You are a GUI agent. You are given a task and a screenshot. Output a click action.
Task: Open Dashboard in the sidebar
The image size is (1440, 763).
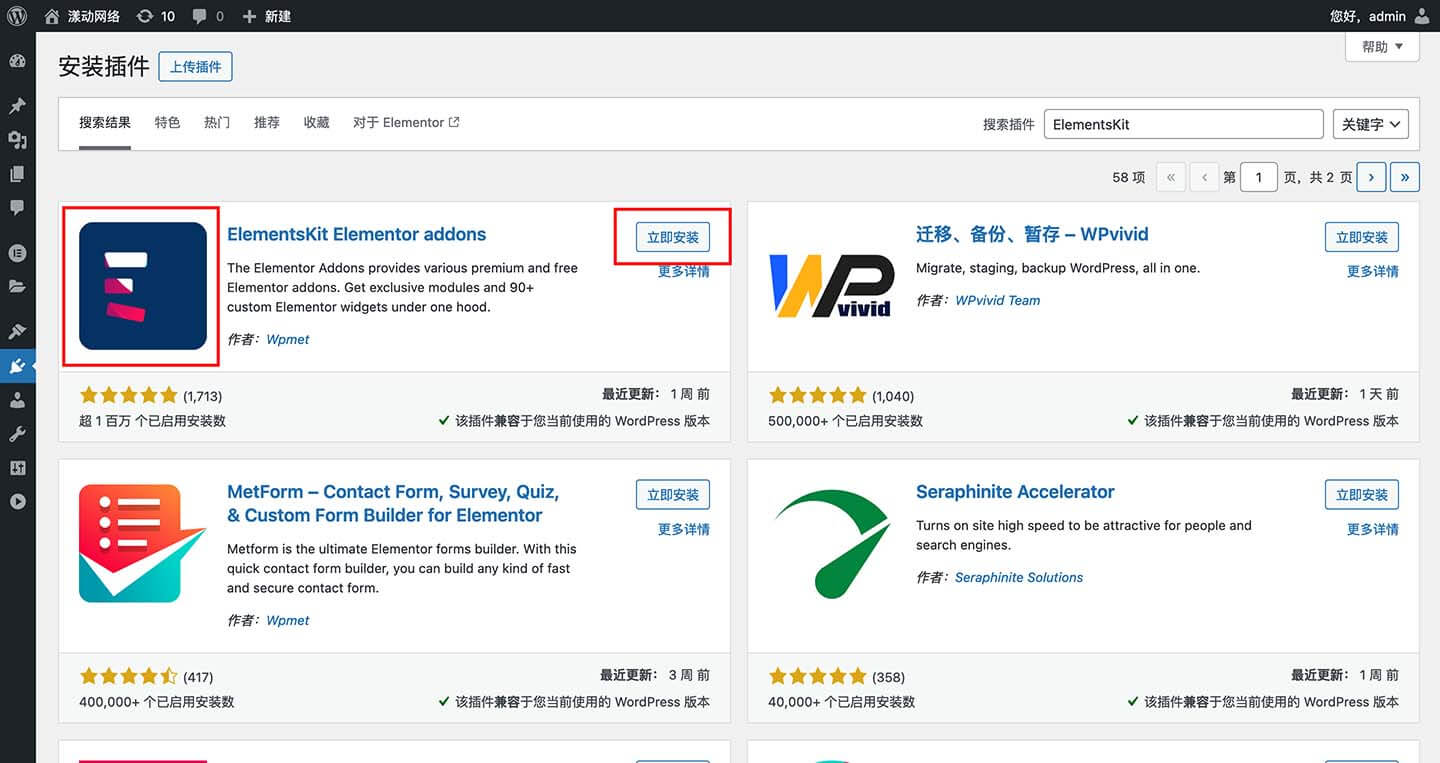(17, 62)
